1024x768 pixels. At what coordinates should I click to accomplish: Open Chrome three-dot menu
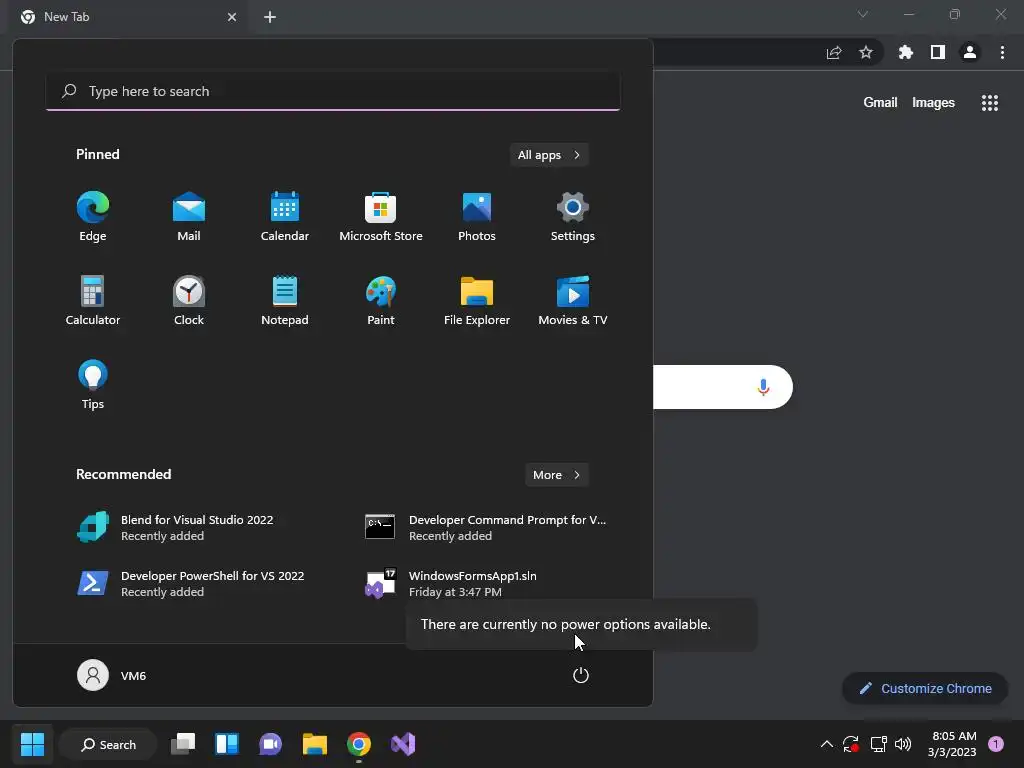coord(1002,52)
